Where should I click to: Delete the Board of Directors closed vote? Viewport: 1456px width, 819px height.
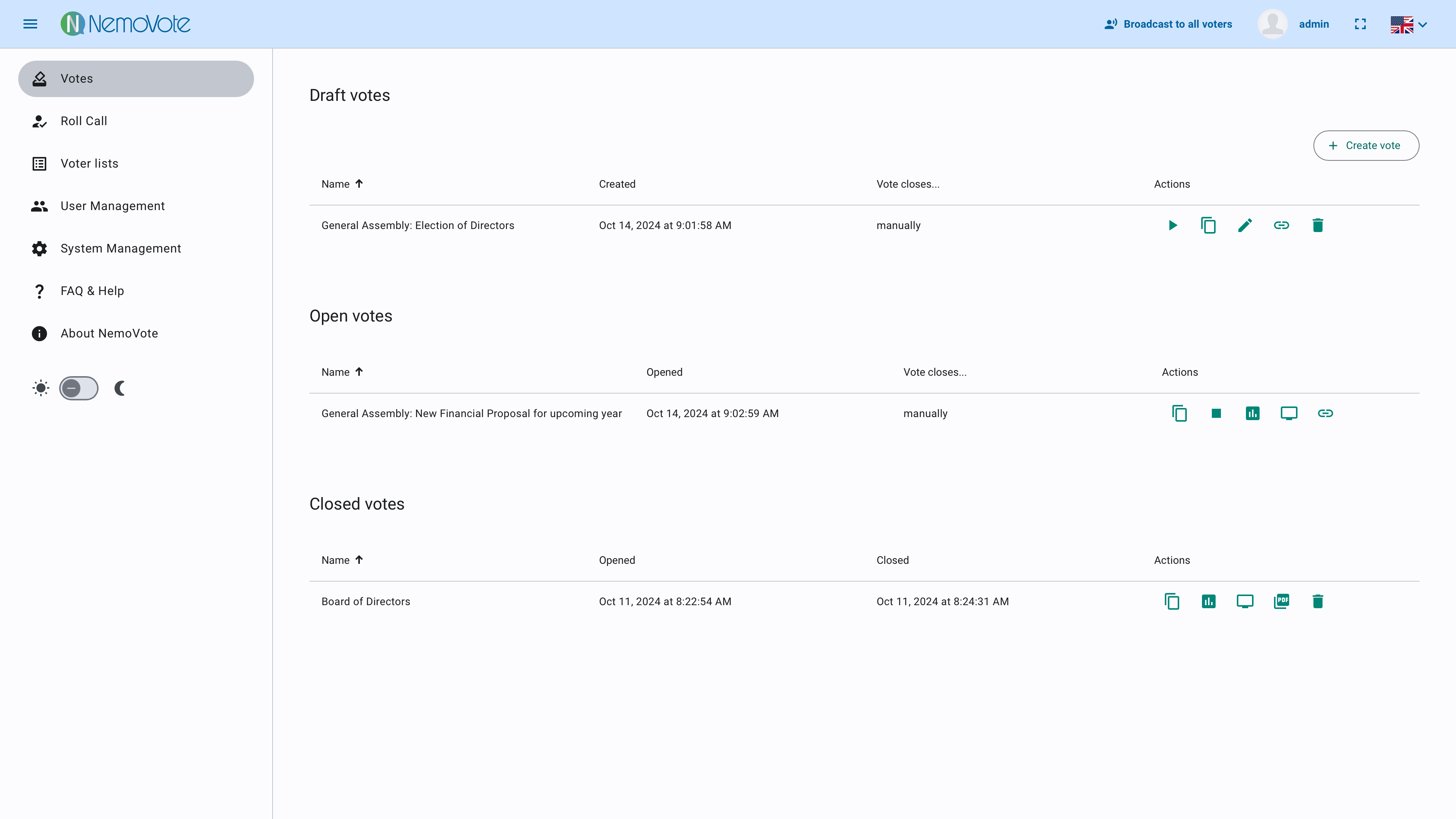[1318, 601]
